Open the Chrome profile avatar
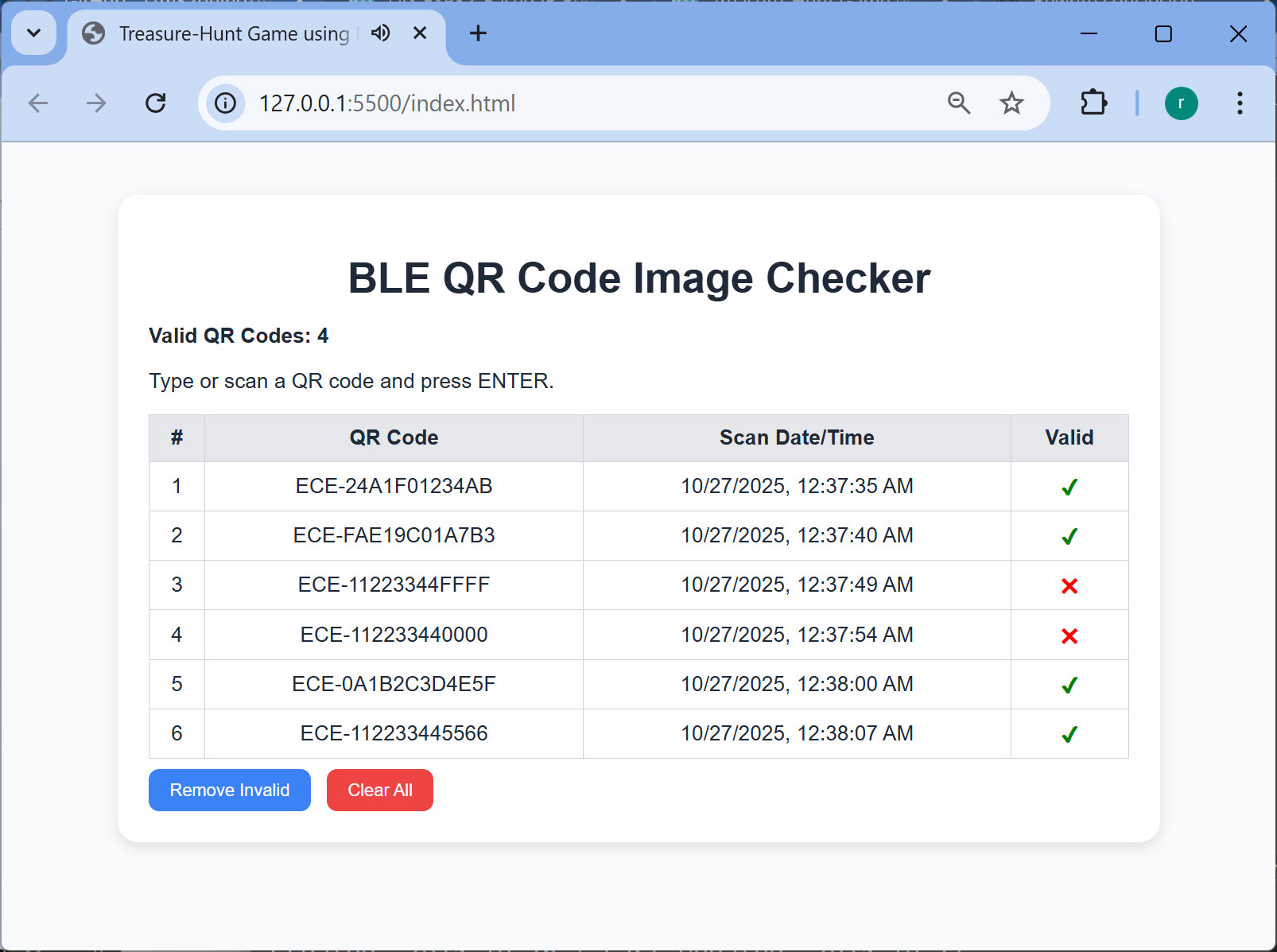Image resolution: width=1277 pixels, height=952 pixels. 1181,103
